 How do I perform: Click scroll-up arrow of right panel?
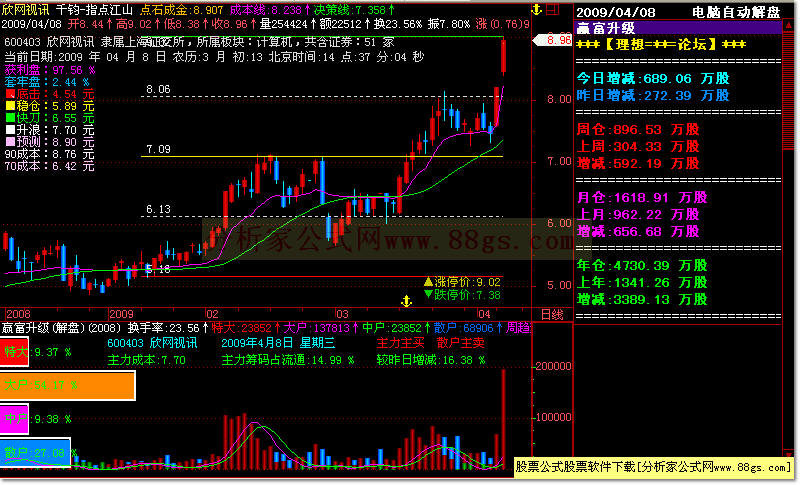[789, 25]
